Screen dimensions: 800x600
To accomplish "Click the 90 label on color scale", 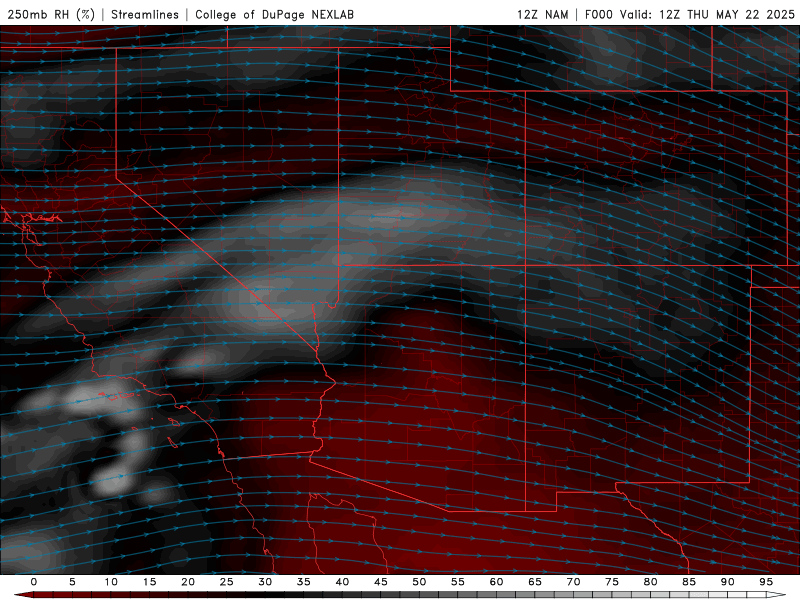I will (x=727, y=582).
